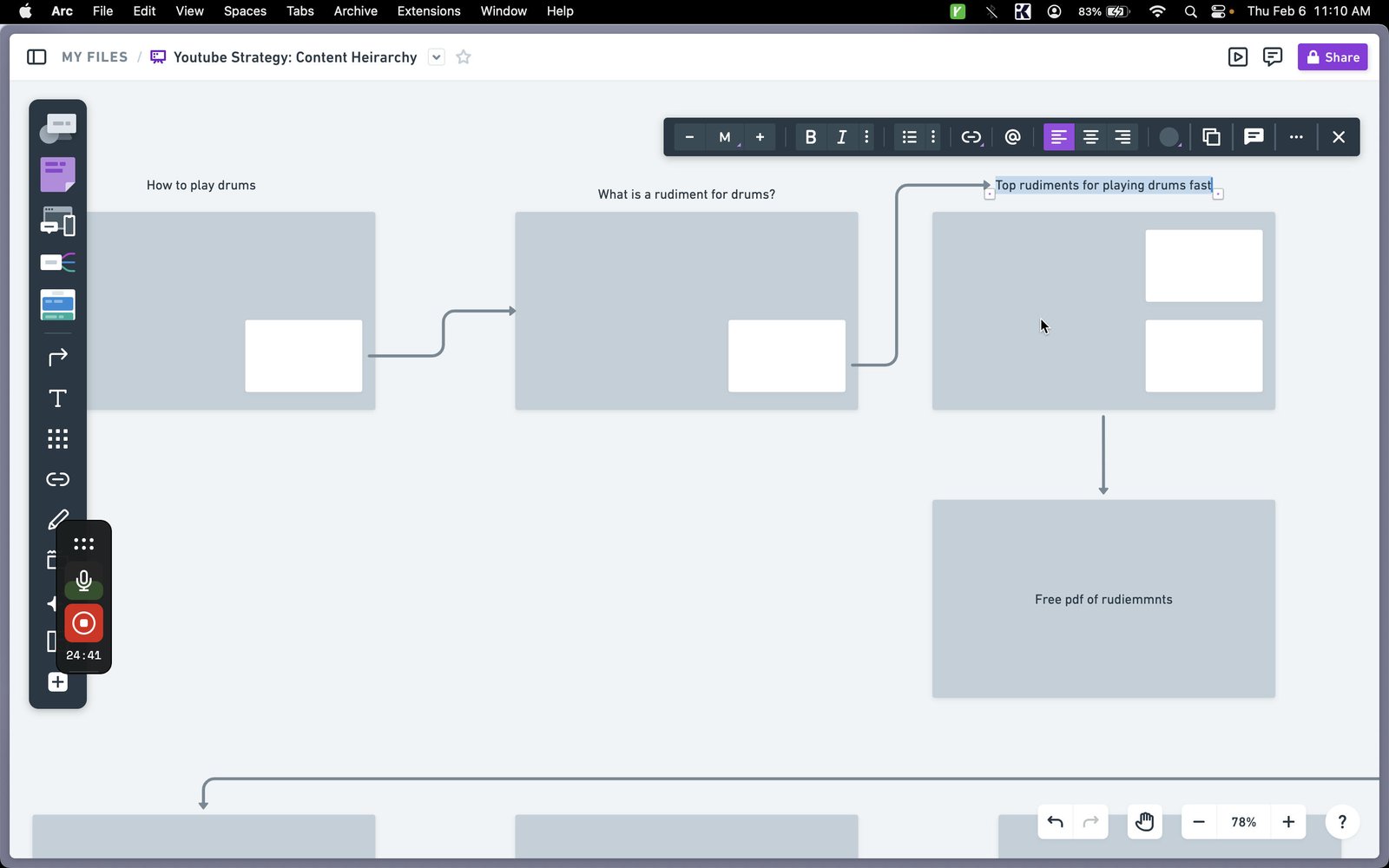Select the Text tool
Screen dimensions: 1389x868
point(57,398)
